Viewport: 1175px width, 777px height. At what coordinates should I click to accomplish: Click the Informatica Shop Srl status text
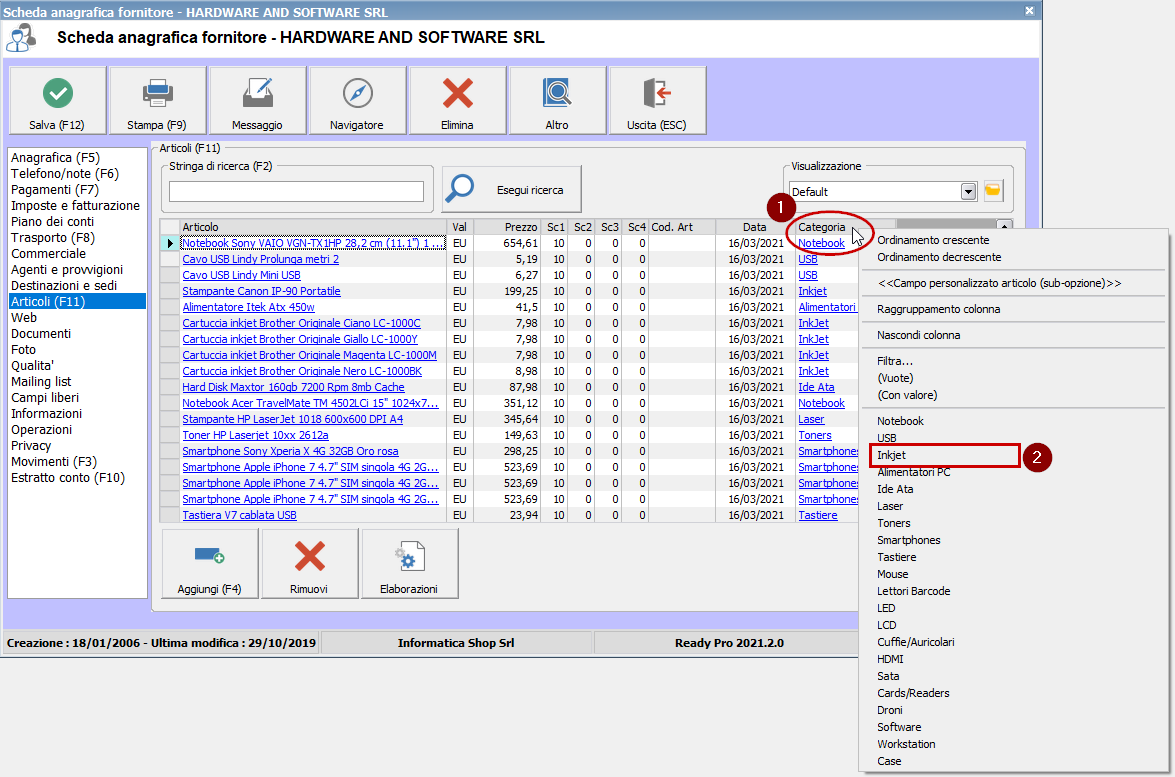(456, 643)
